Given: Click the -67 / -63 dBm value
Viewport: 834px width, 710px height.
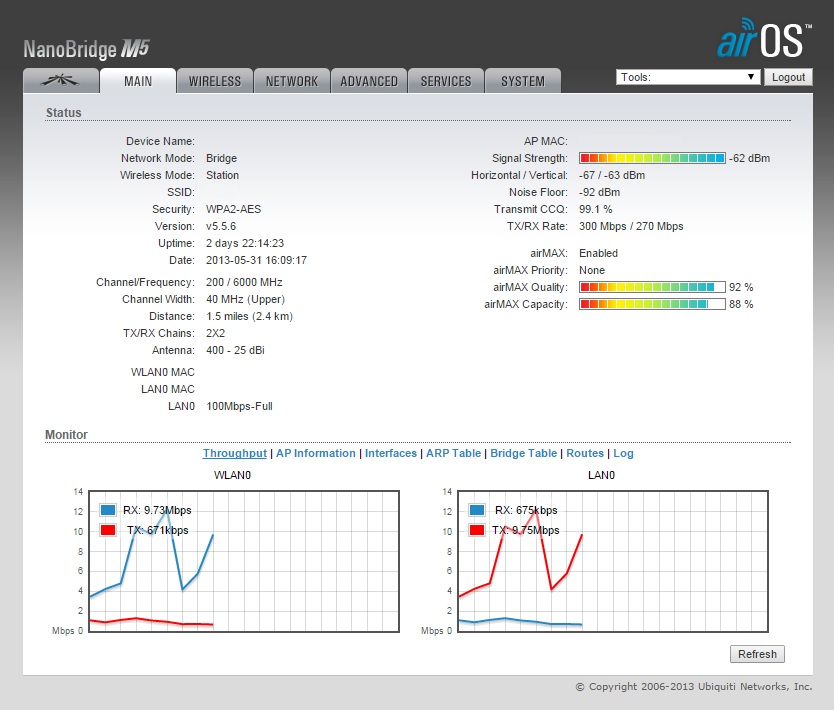Looking at the screenshot, I should pos(612,175).
